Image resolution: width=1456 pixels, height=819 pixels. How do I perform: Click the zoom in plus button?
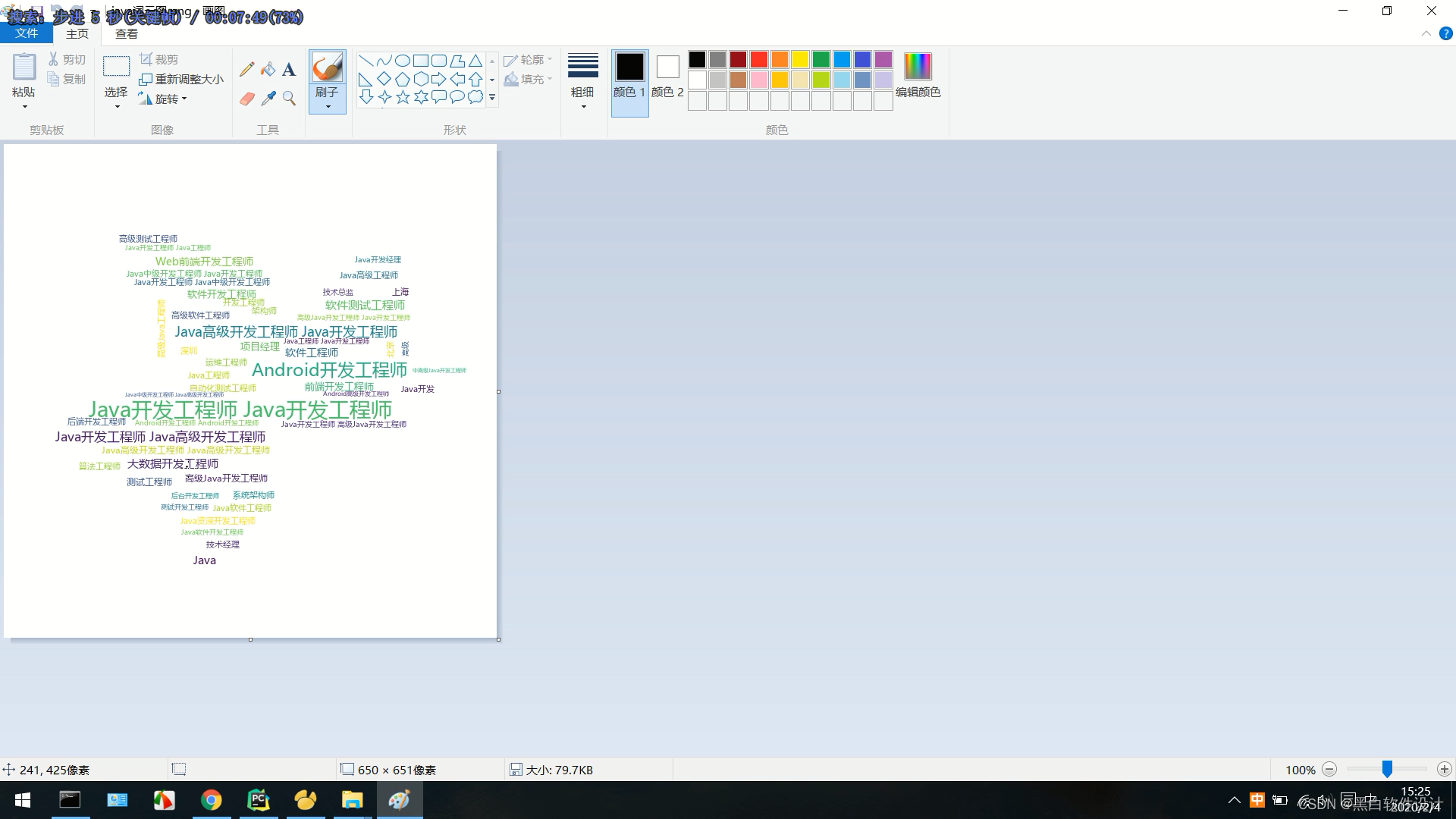coord(1444,769)
